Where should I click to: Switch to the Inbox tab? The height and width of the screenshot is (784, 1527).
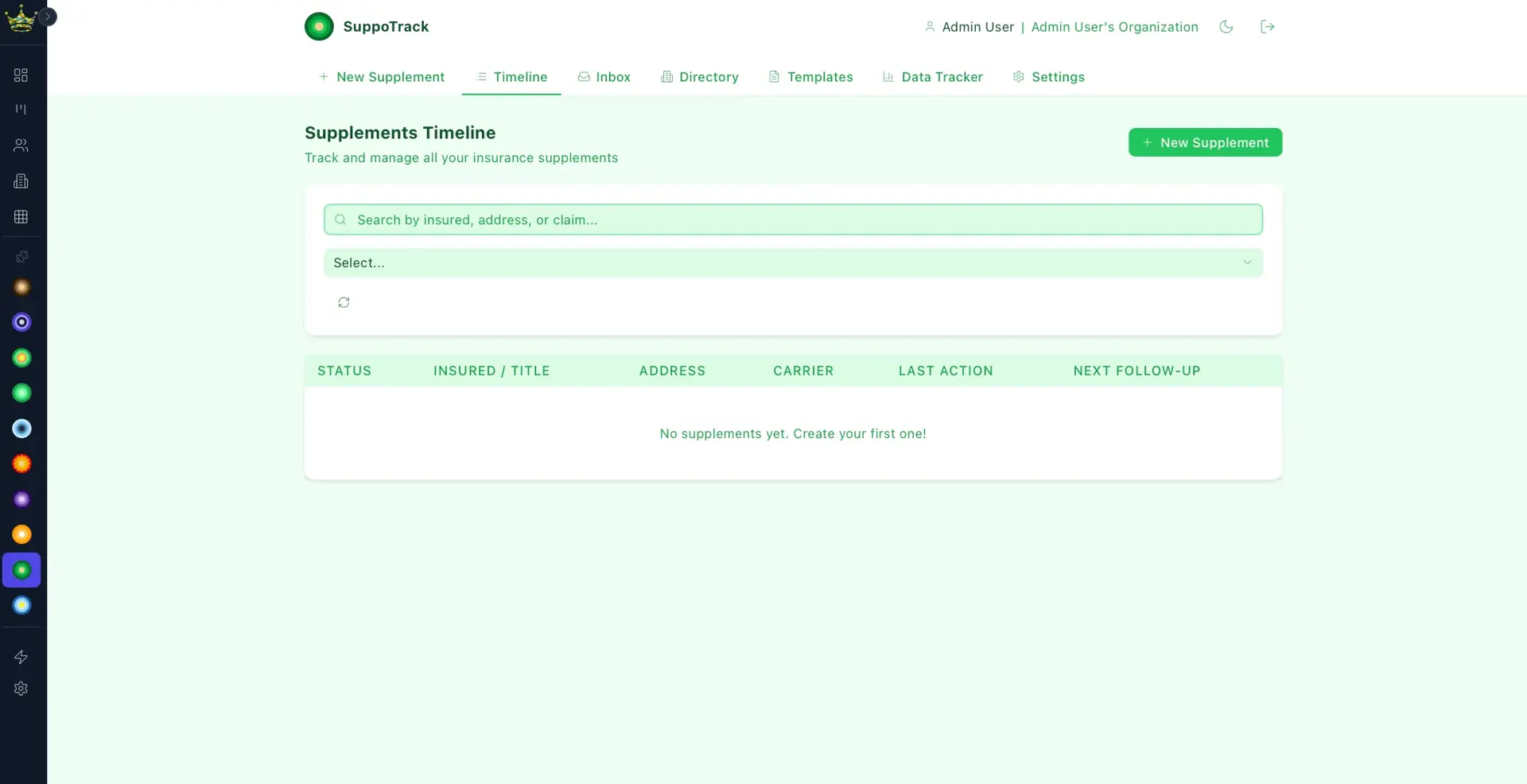tap(604, 77)
